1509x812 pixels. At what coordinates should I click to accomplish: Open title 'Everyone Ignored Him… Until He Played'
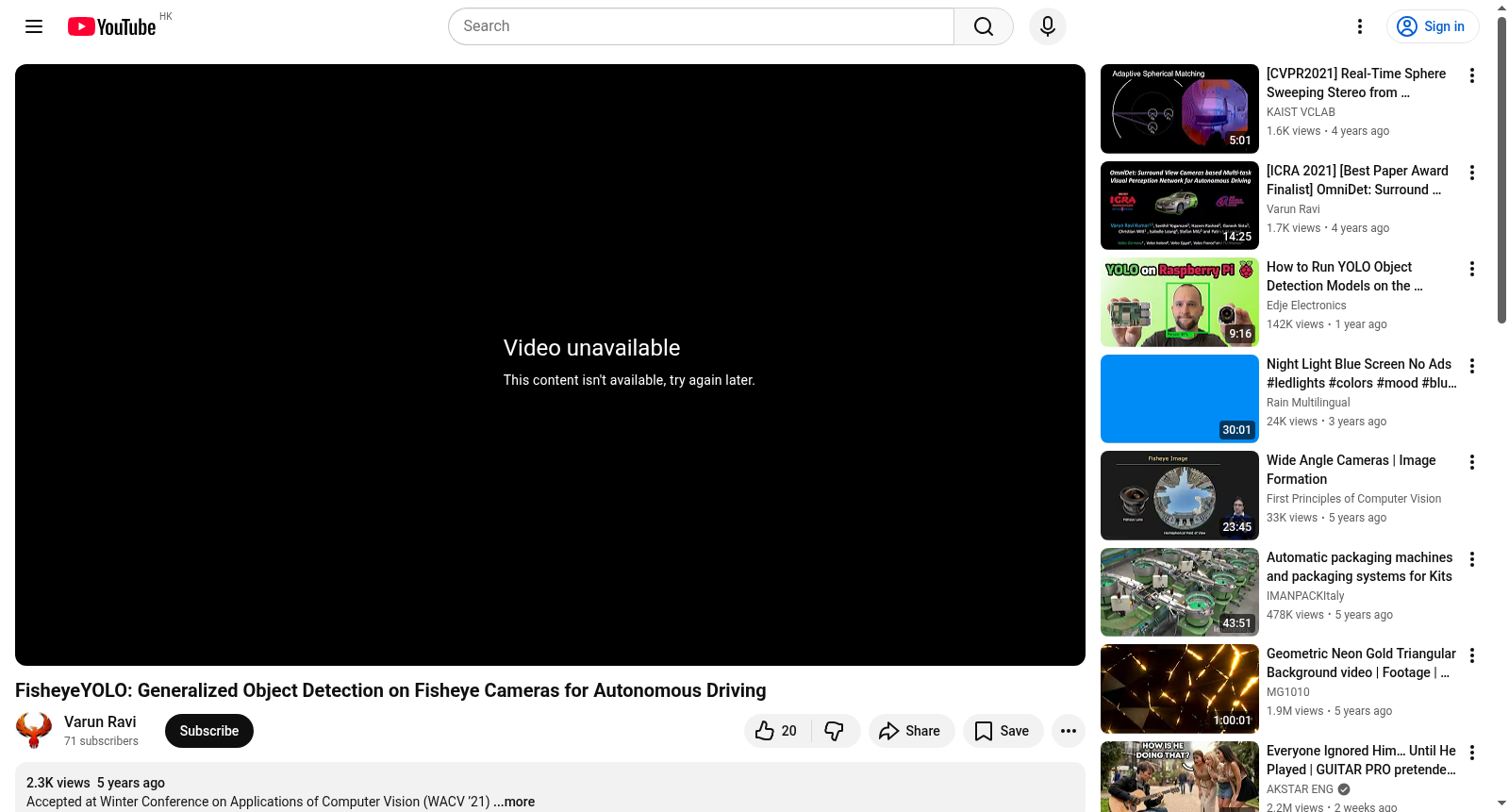[x=1362, y=760]
